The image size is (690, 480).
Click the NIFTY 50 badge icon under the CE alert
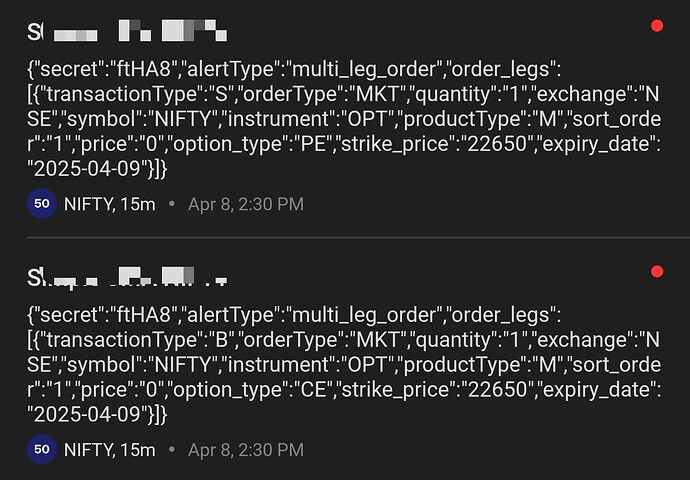point(42,449)
